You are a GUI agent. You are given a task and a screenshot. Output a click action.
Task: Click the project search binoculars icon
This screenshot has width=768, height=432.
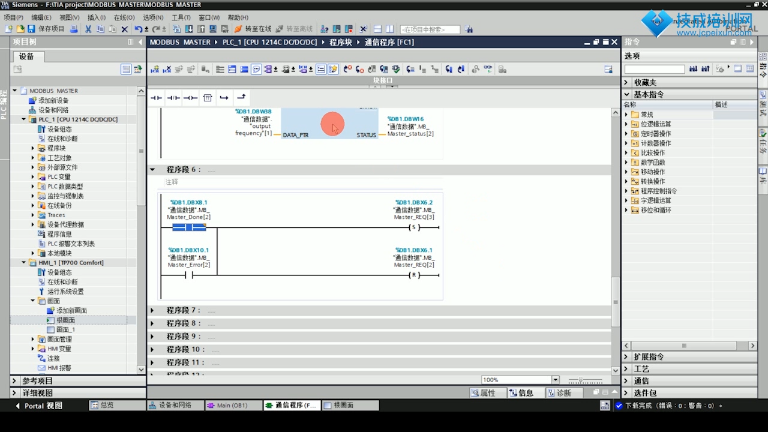[469, 29]
